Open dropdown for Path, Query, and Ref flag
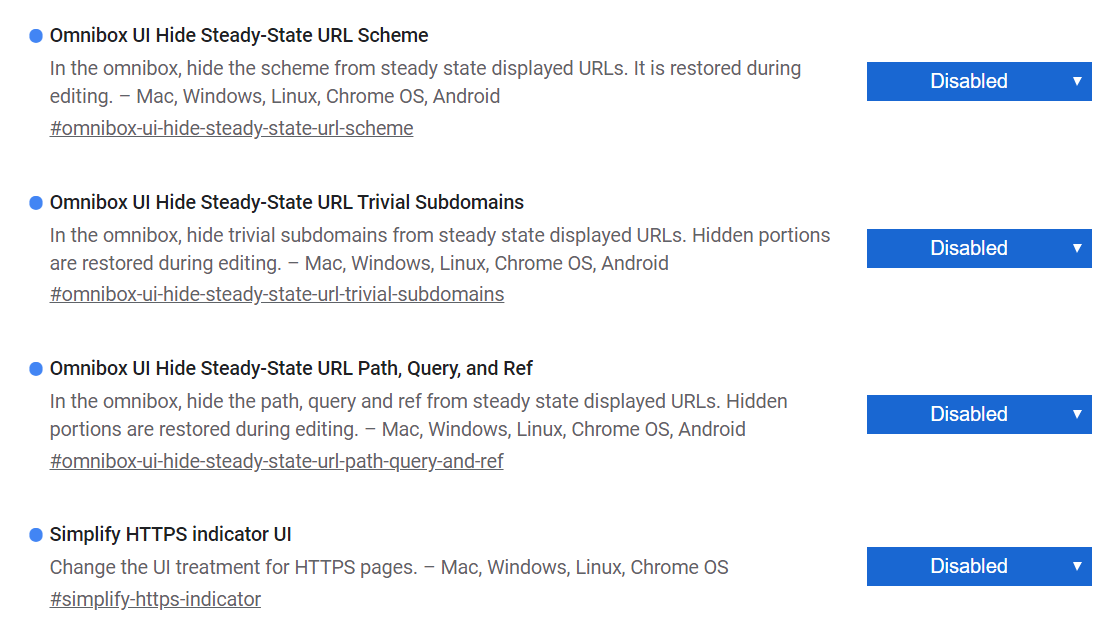This screenshot has width=1118, height=626. tap(978, 414)
